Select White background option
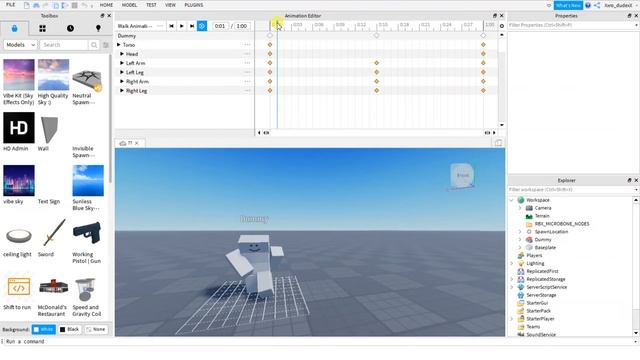 (x=44, y=329)
